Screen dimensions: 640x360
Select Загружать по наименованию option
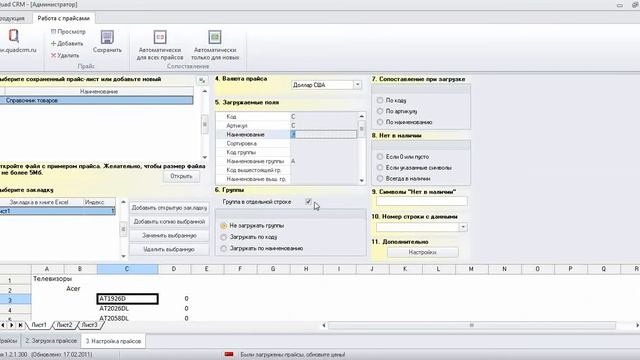[x=223, y=249]
